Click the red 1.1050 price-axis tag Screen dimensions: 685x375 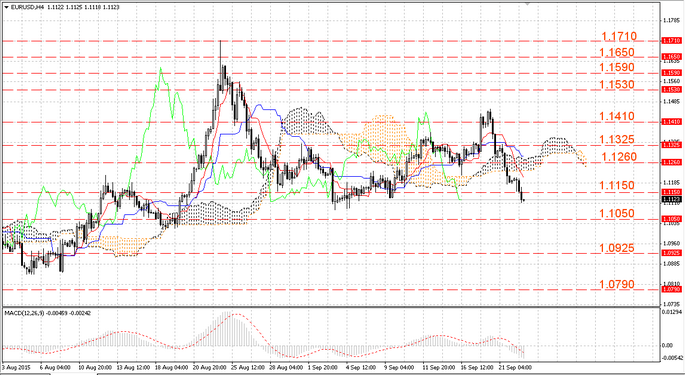point(671,219)
